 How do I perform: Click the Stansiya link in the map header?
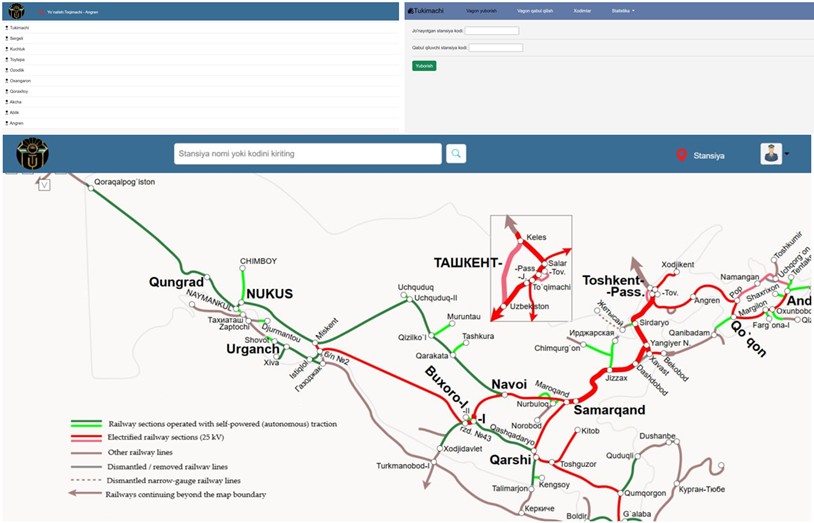point(709,155)
